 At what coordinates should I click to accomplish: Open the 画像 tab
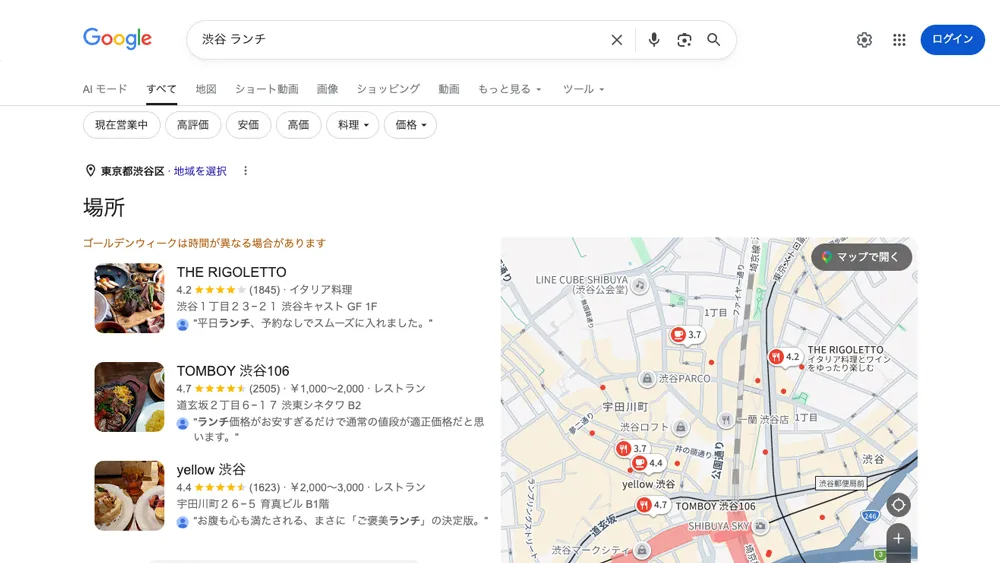(327, 89)
